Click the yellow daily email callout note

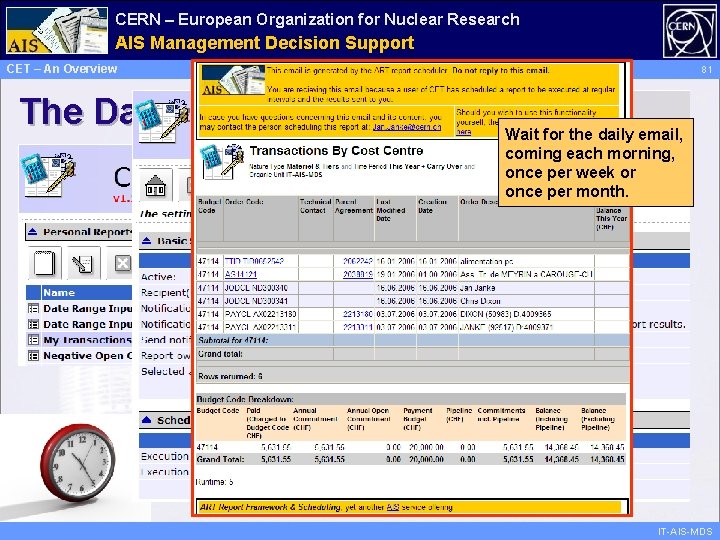(x=596, y=163)
